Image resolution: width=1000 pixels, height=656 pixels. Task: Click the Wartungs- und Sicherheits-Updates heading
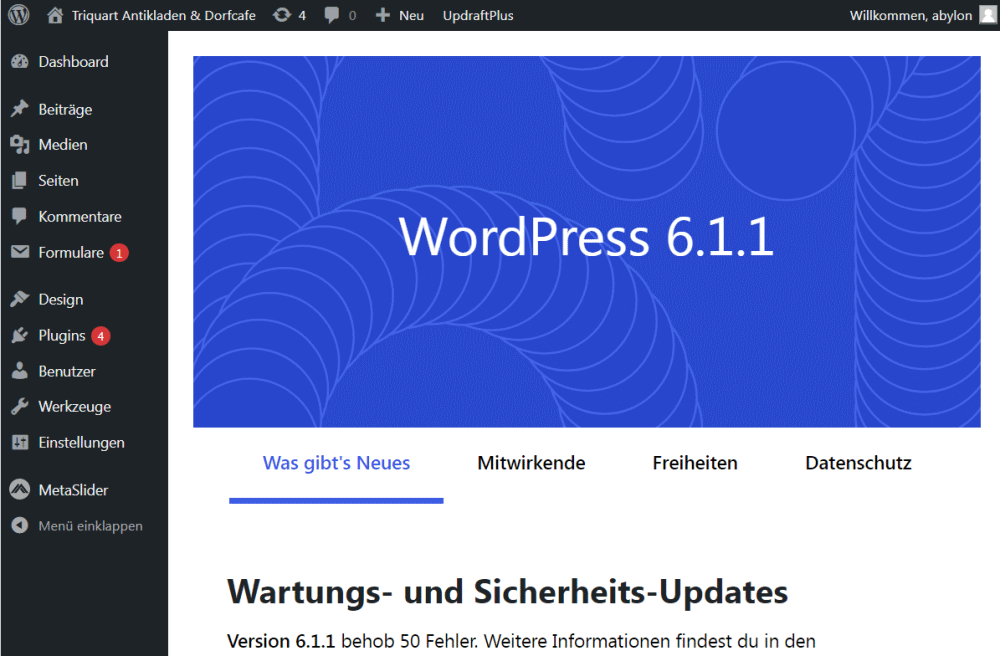click(508, 591)
